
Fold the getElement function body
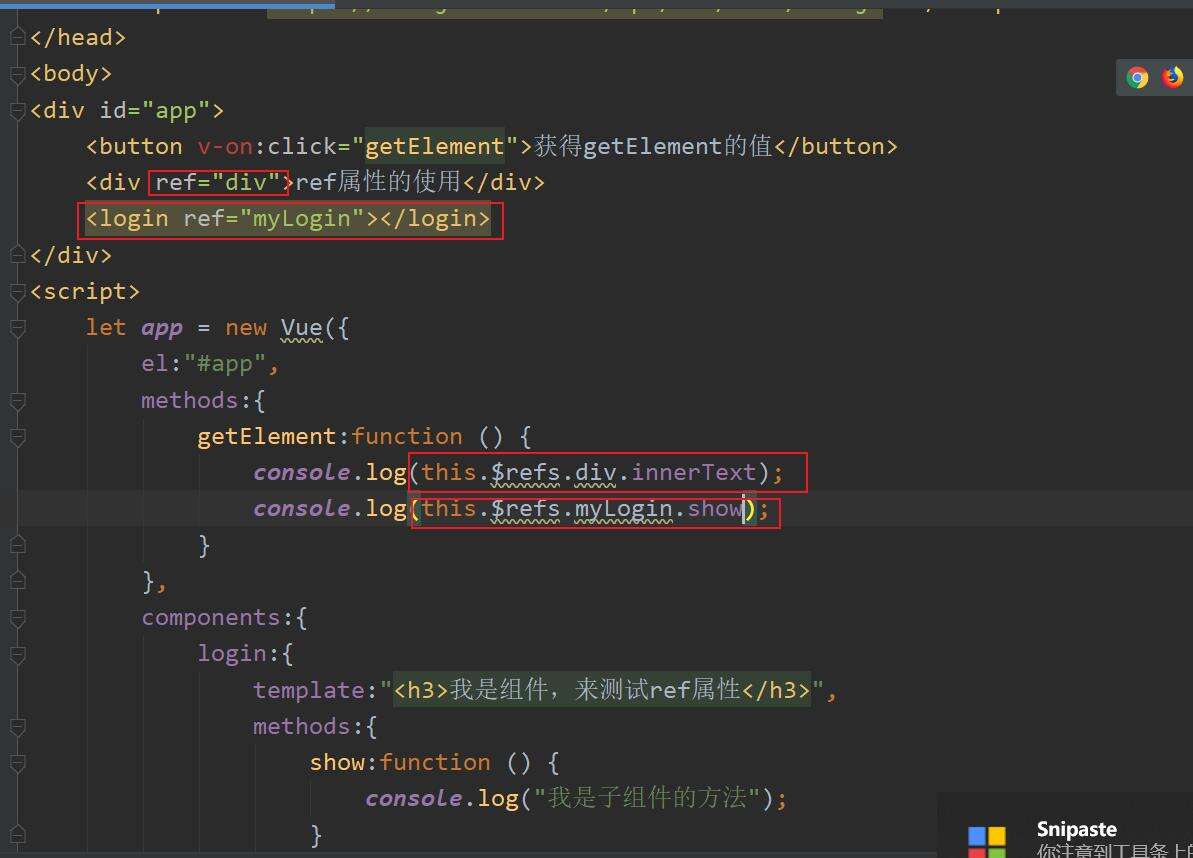17,437
